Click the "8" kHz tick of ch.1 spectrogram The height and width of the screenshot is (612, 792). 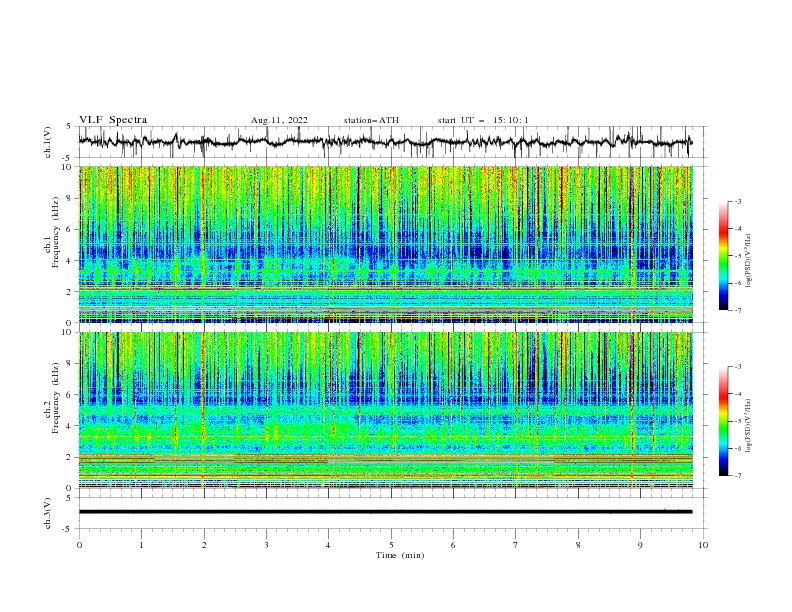(x=70, y=198)
